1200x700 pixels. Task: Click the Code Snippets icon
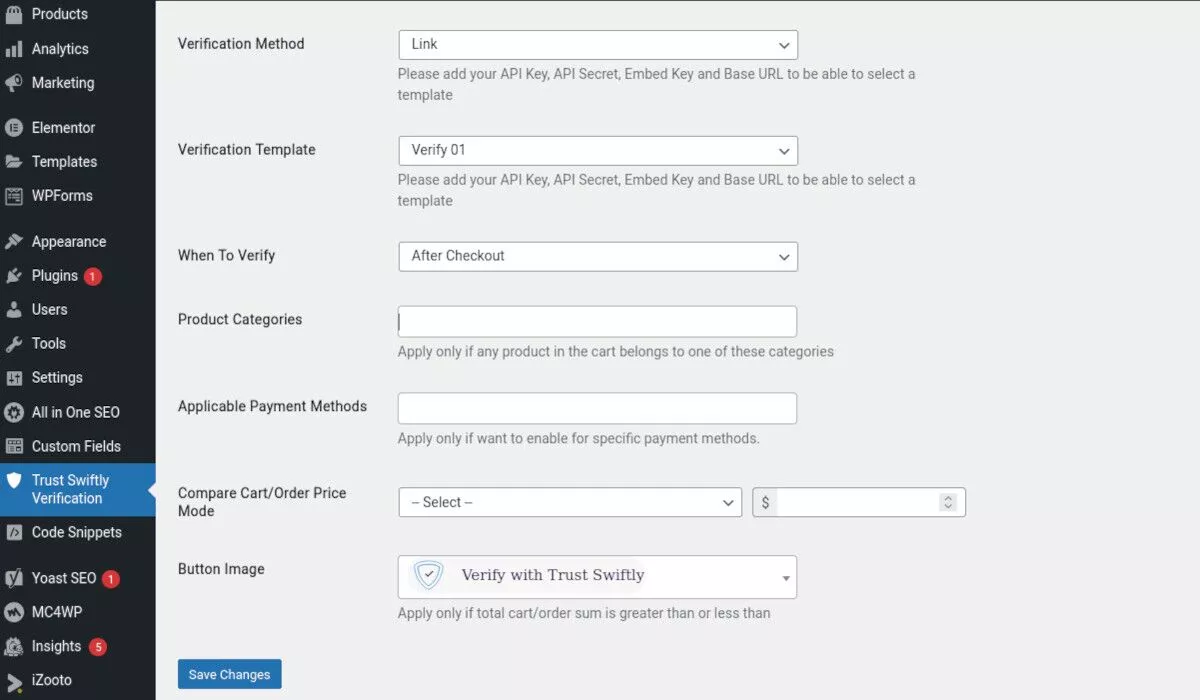click(x=14, y=533)
